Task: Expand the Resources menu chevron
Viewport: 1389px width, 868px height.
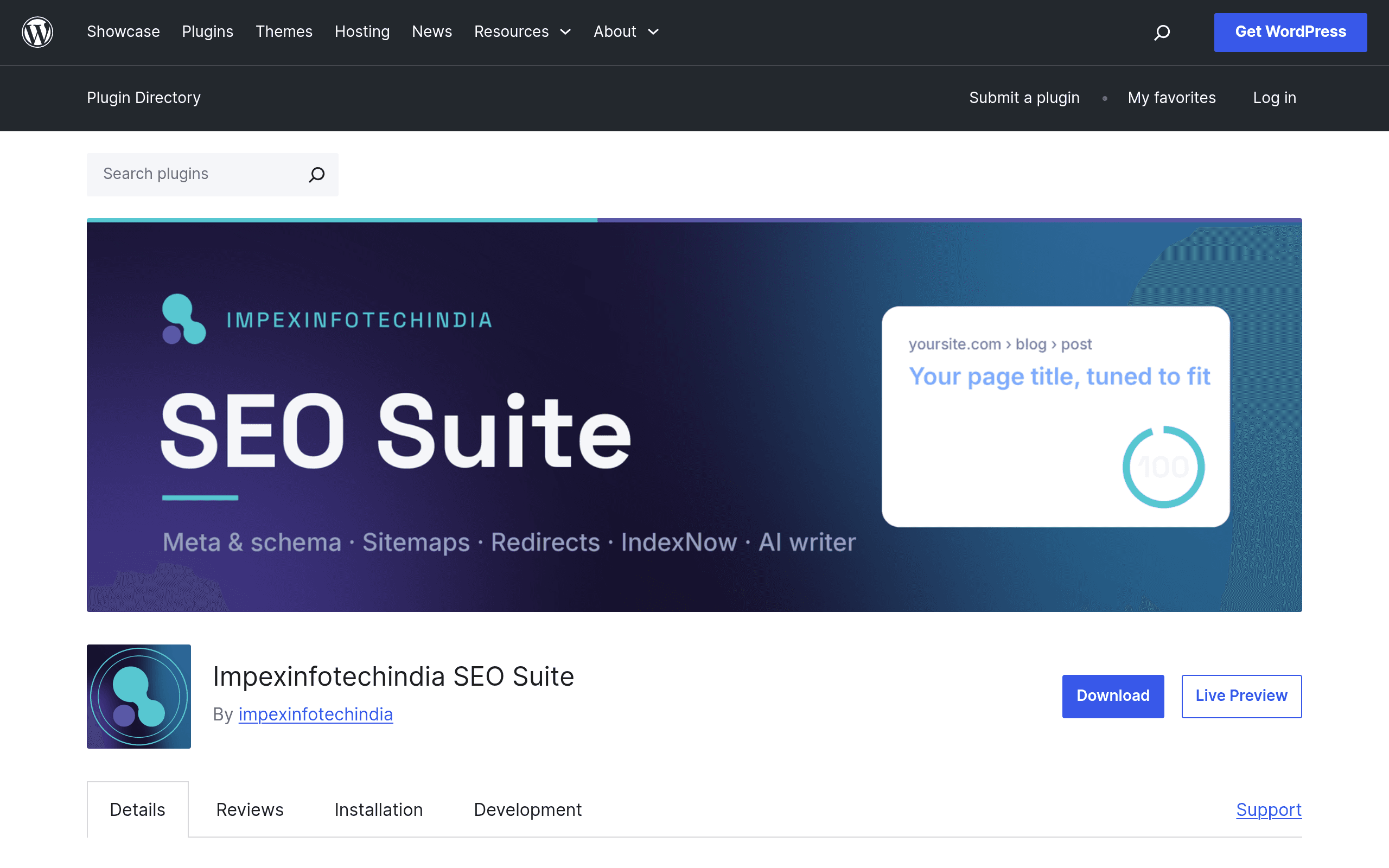Action: pyautogui.click(x=565, y=32)
